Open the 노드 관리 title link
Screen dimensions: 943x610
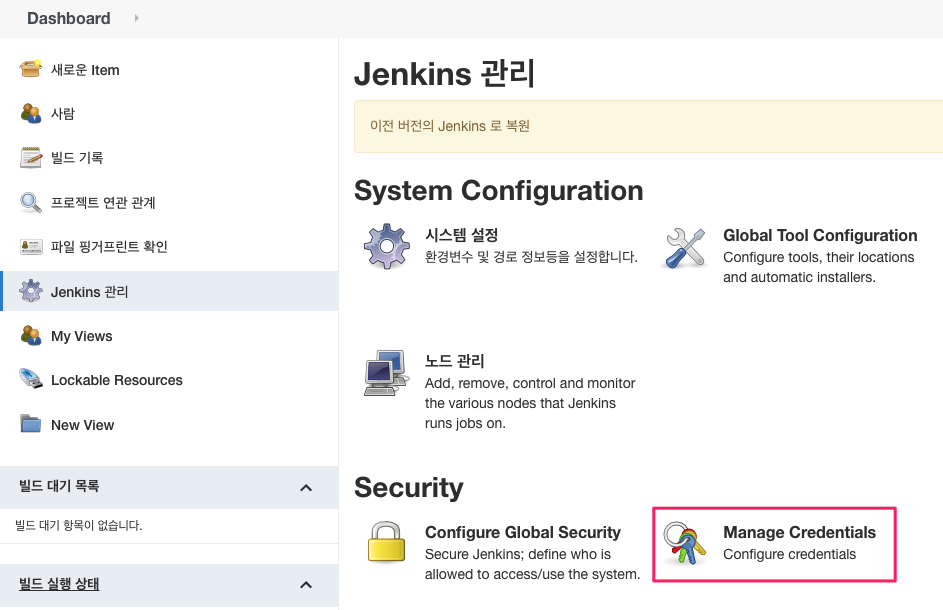(x=454, y=361)
